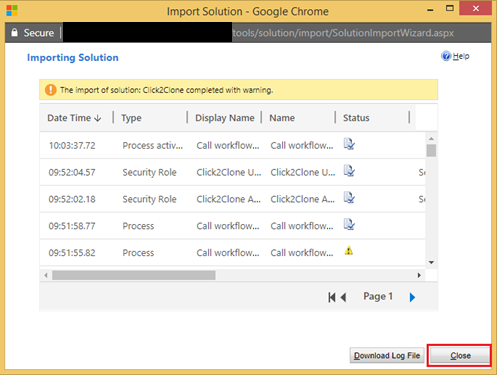The height and width of the screenshot is (376, 497).
Task: Click the Page 1 indicator
Action: pyautogui.click(x=378, y=296)
